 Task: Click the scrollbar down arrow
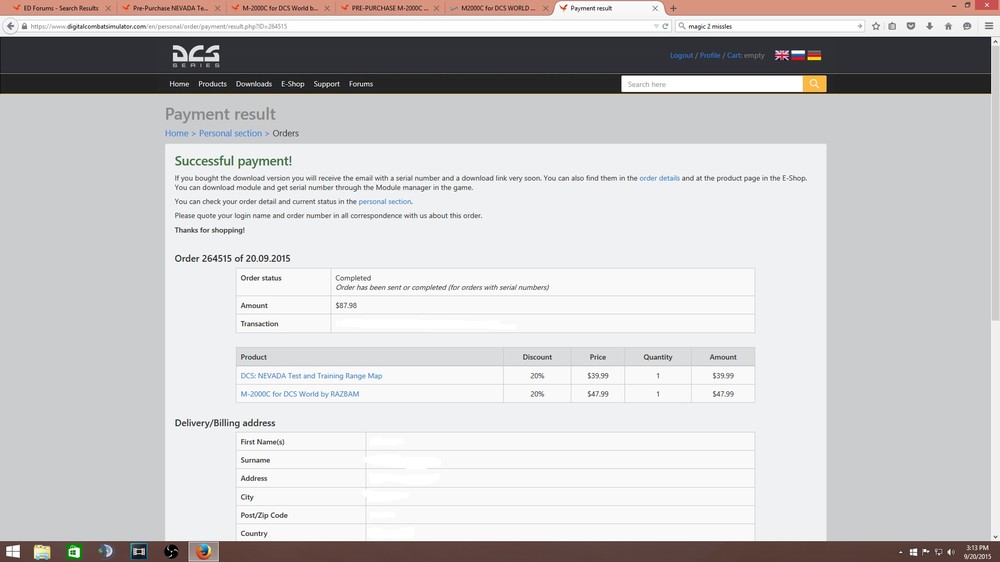[995, 536]
